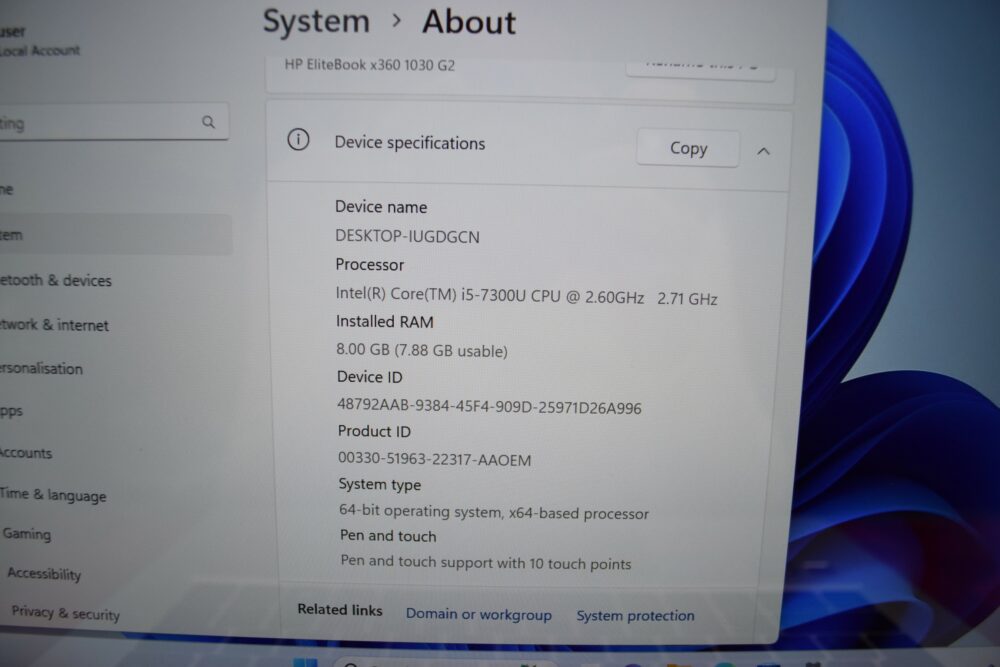Click the Device specifications info icon
The image size is (1000, 667).
[x=298, y=139]
